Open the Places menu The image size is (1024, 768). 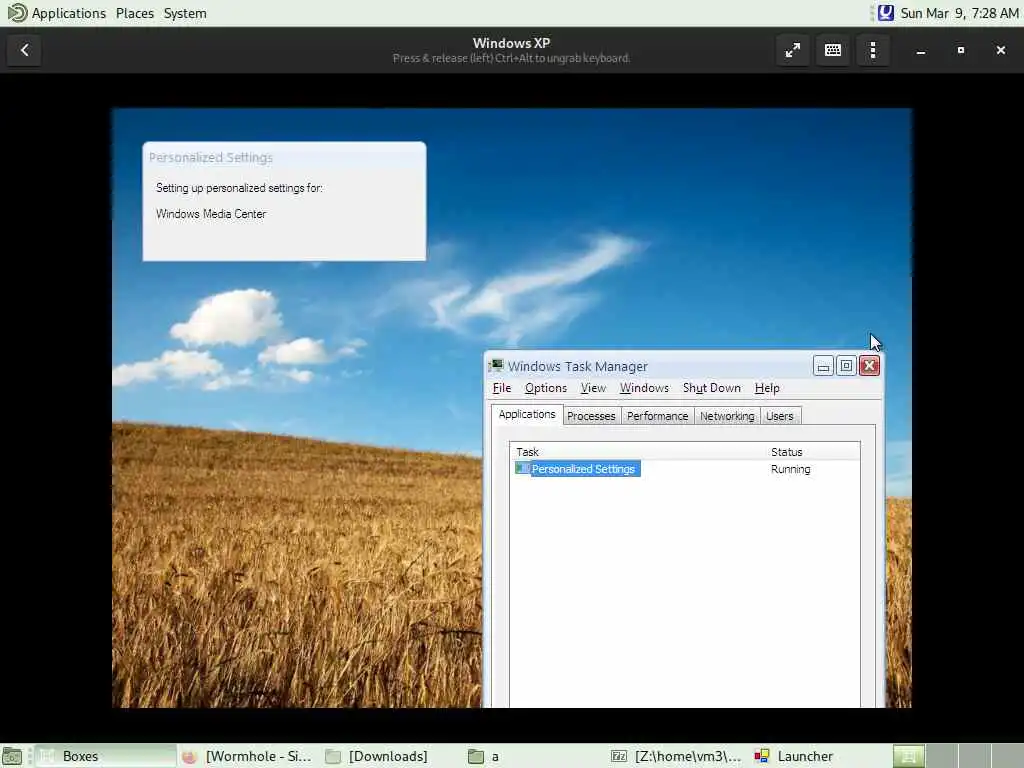[x=135, y=13]
